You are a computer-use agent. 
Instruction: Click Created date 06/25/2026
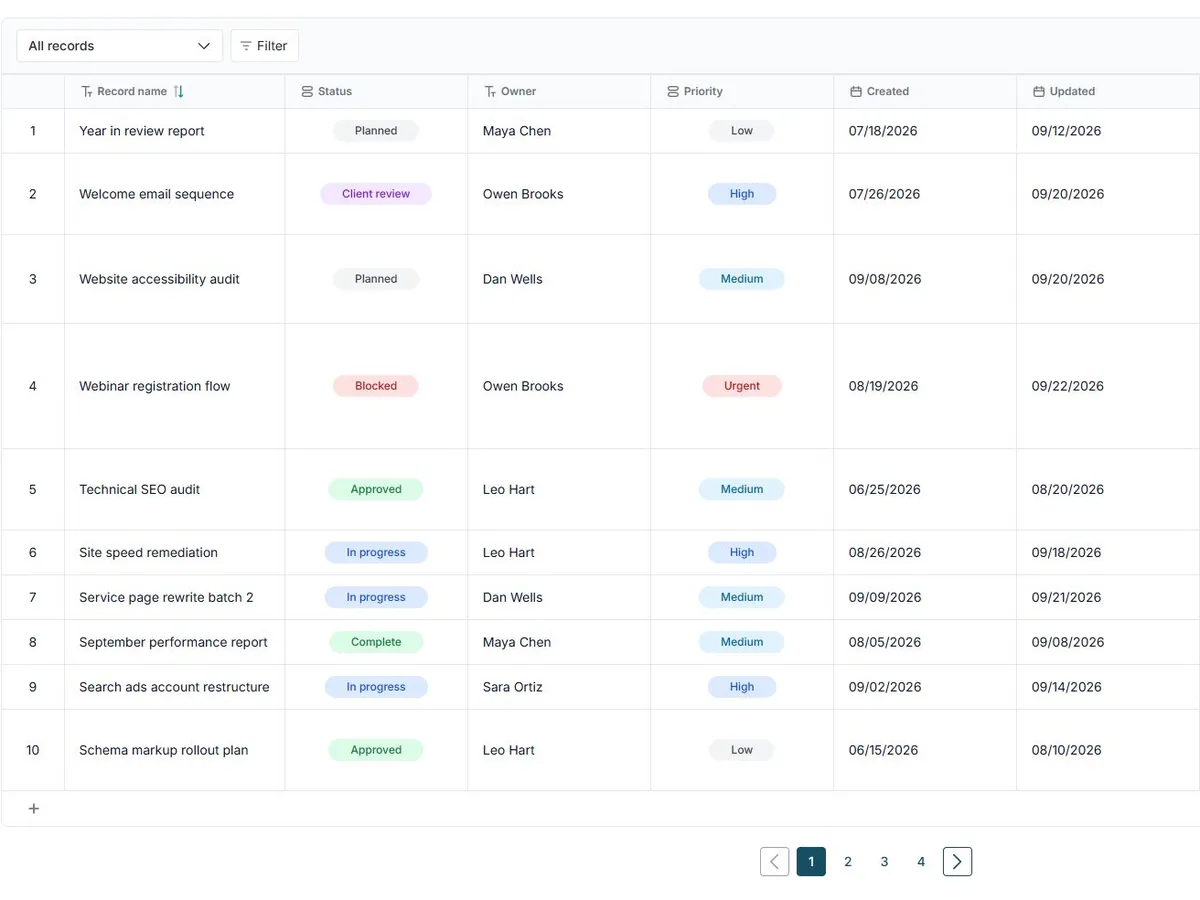click(885, 489)
